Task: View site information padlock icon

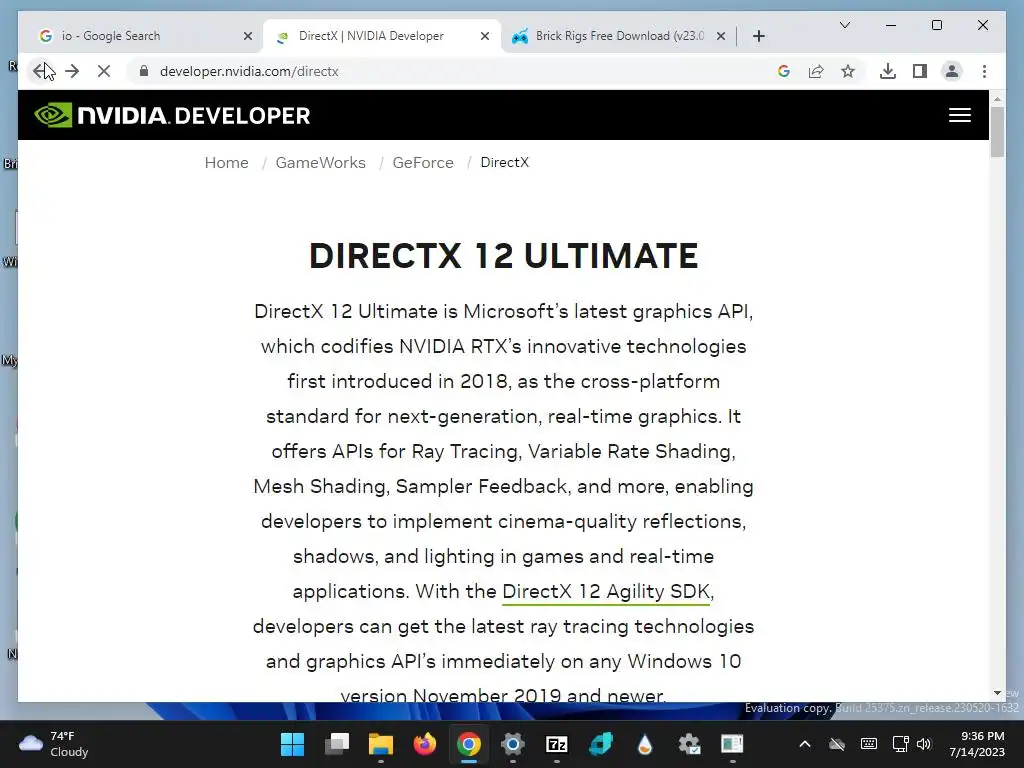Action: pyautogui.click(x=144, y=71)
